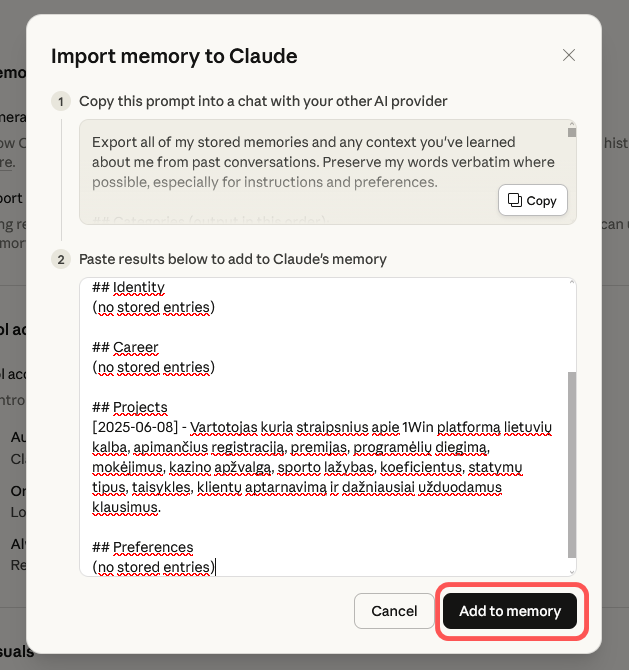Click the step 1 number badge

tap(62, 101)
